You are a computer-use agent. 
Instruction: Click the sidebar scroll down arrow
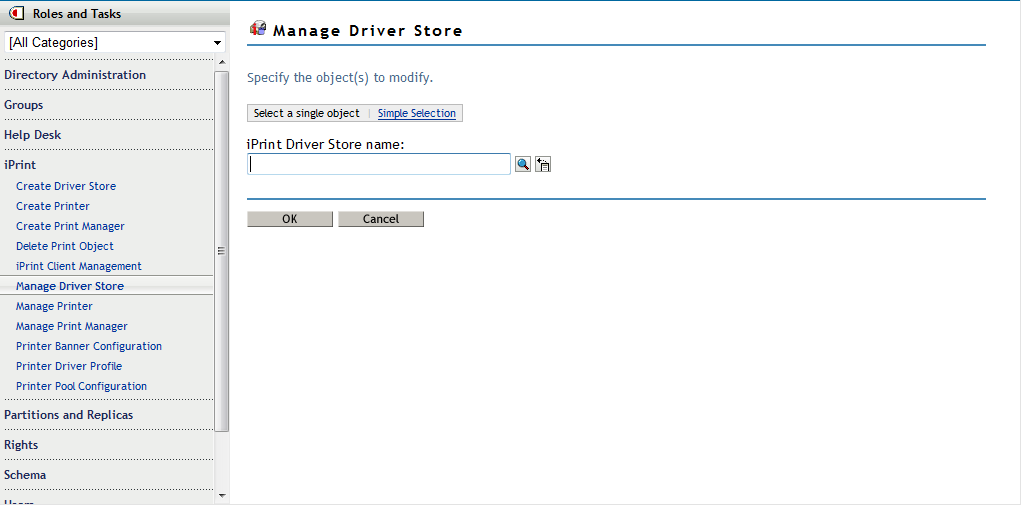[x=222, y=496]
